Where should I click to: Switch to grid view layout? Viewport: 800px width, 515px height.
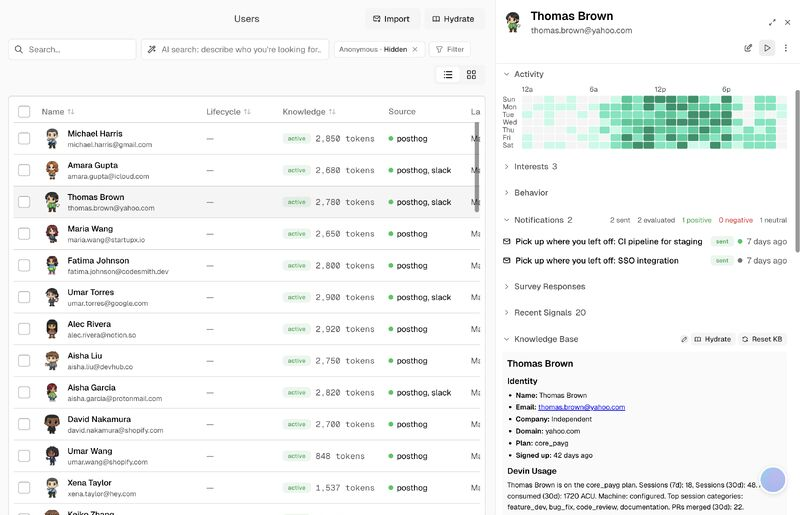click(x=471, y=75)
